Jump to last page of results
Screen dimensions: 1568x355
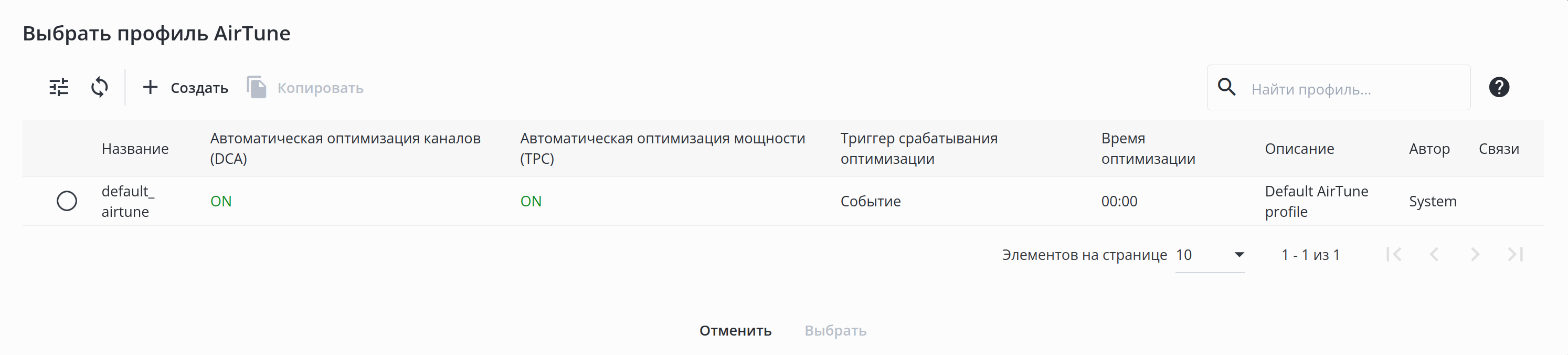1515,255
